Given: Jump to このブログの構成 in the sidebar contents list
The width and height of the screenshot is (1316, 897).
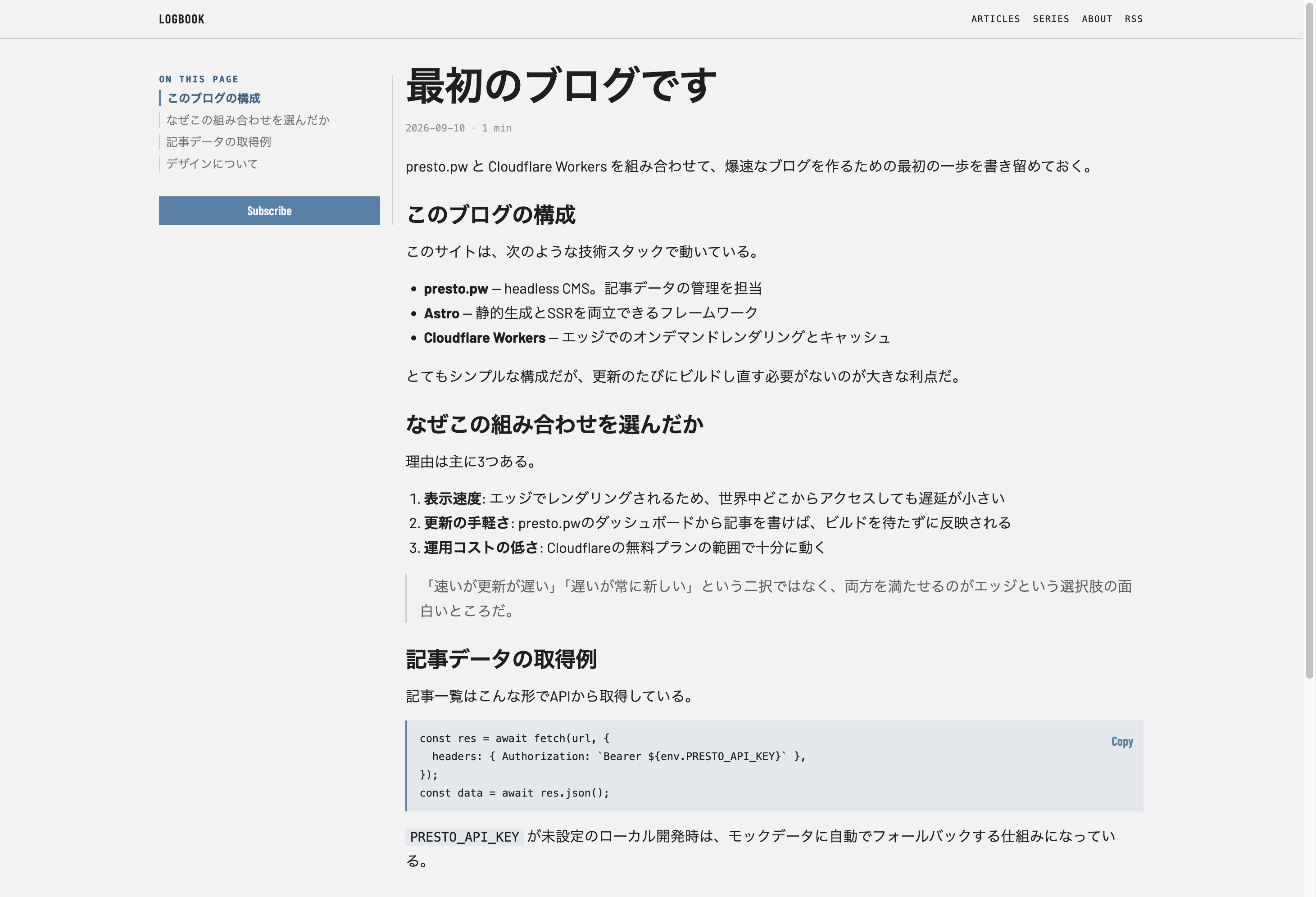Looking at the screenshot, I should (213, 98).
